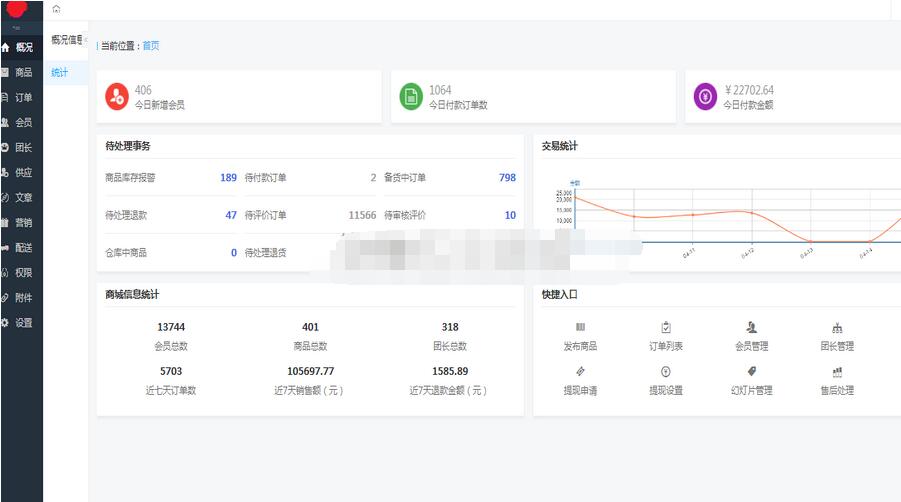This screenshot has width=901, height=502.
Task: Click the 今日付款订单数 value 1064
Action: click(440, 90)
